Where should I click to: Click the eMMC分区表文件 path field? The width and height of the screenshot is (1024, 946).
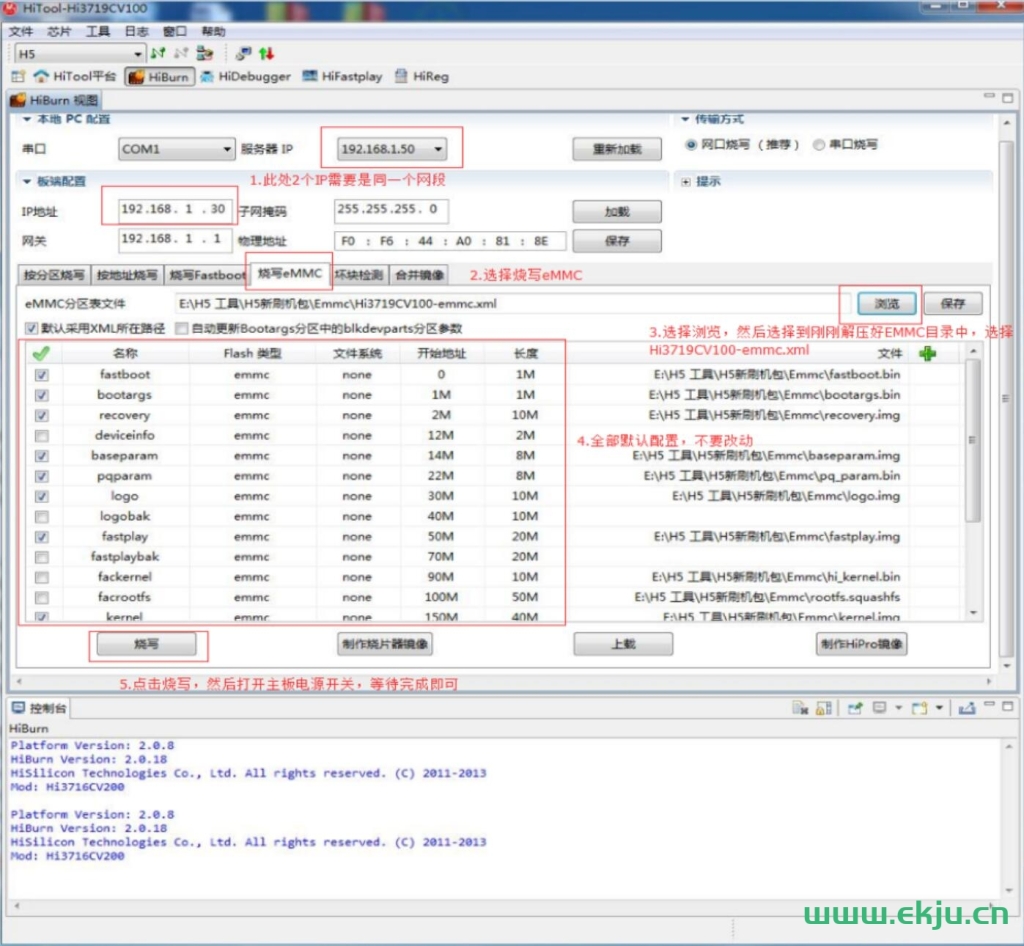[513, 304]
